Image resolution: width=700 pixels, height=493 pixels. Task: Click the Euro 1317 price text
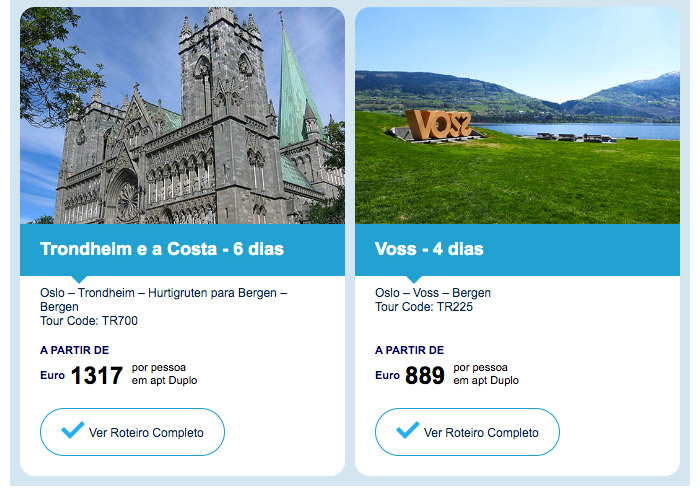coord(81,375)
